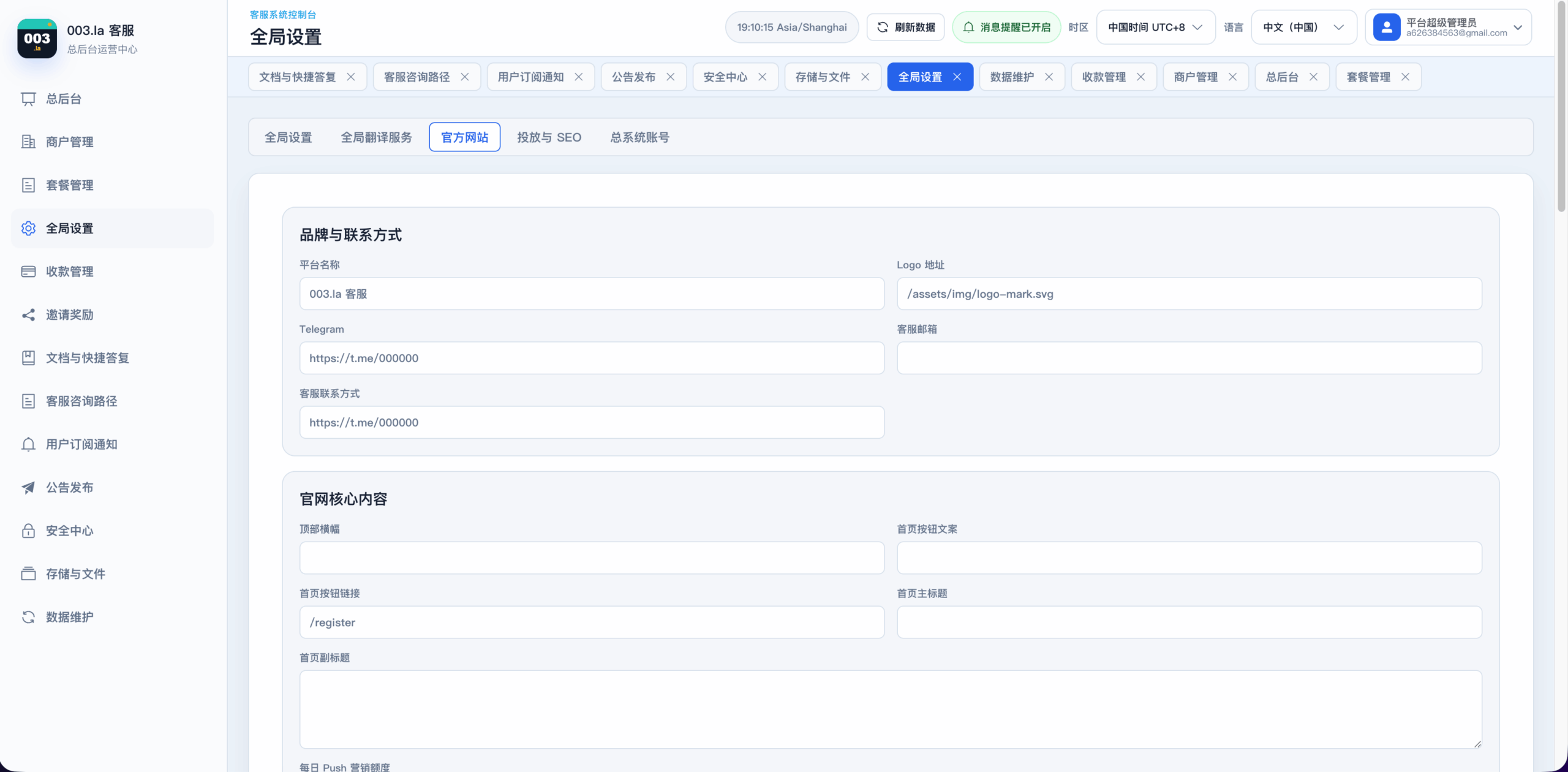Click the 首页副标题 text area
Viewport: 1568px width, 772px height.
(x=891, y=710)
